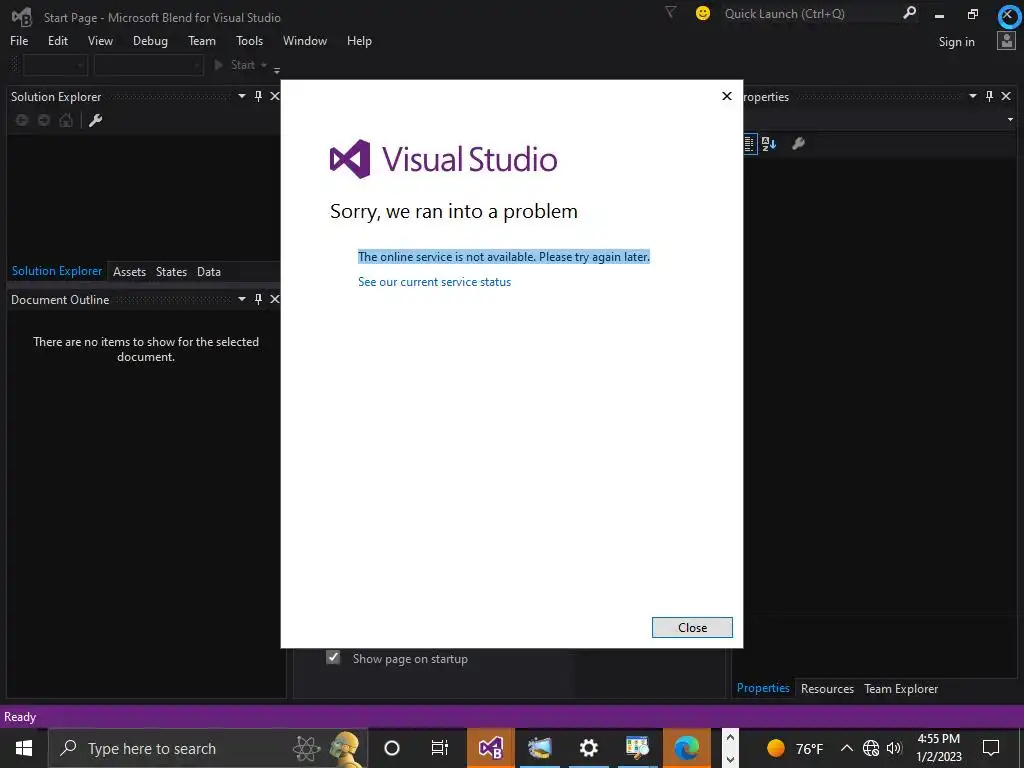1024x768 pixels.
Task: Open Cortana circle icon on taskbar
Action: coord(392,748)
